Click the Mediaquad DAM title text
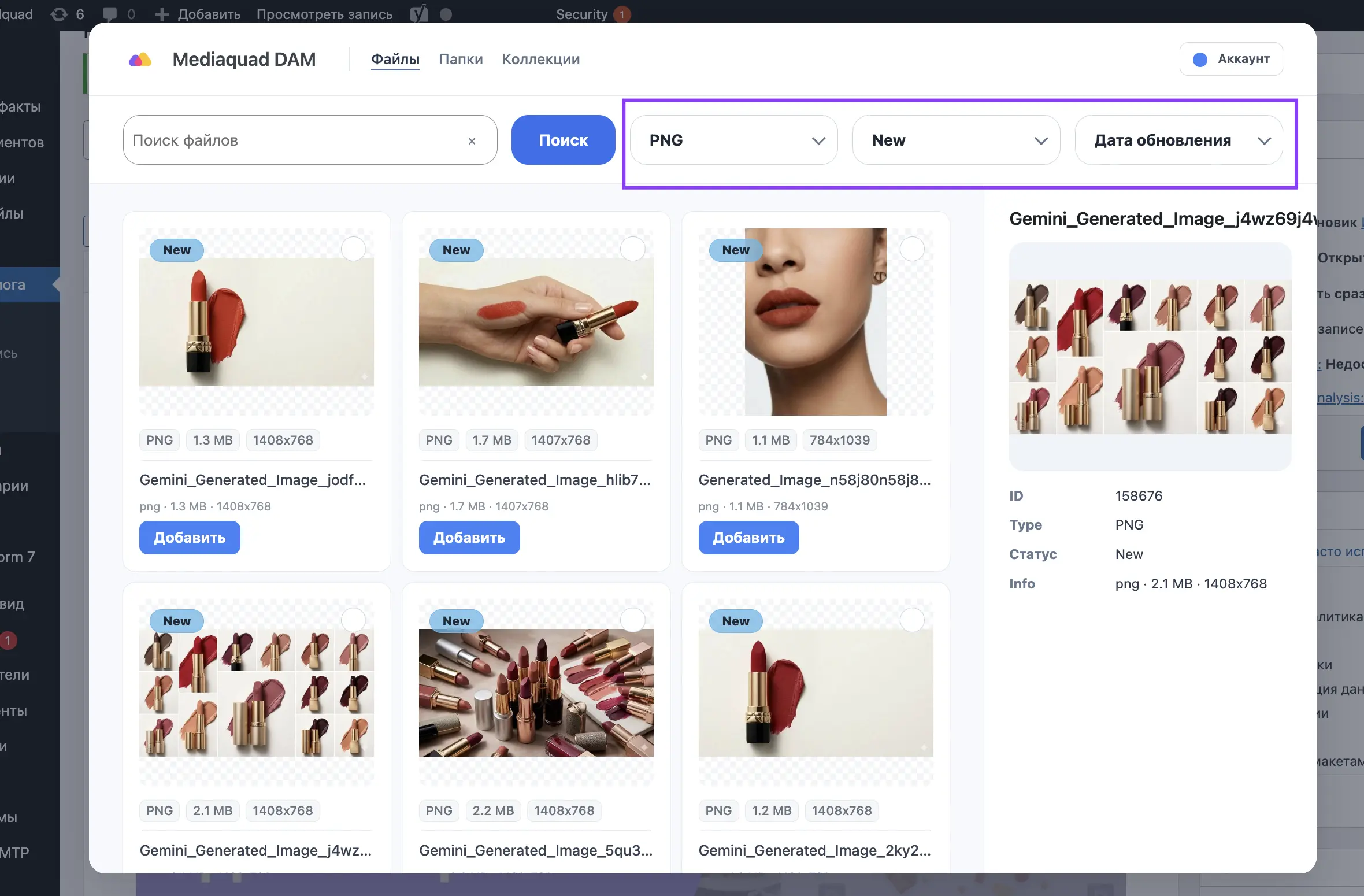Viewport: 1364px width, 896px height. coord(244,60)
